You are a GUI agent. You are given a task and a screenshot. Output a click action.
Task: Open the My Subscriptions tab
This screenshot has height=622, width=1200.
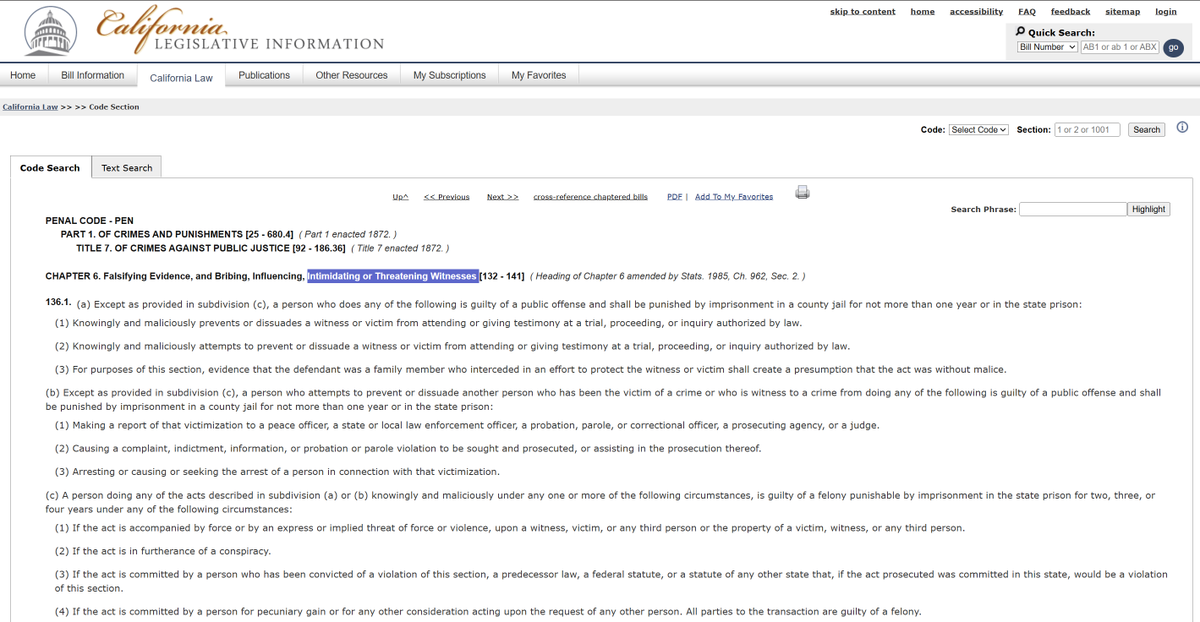click(450, 75)
